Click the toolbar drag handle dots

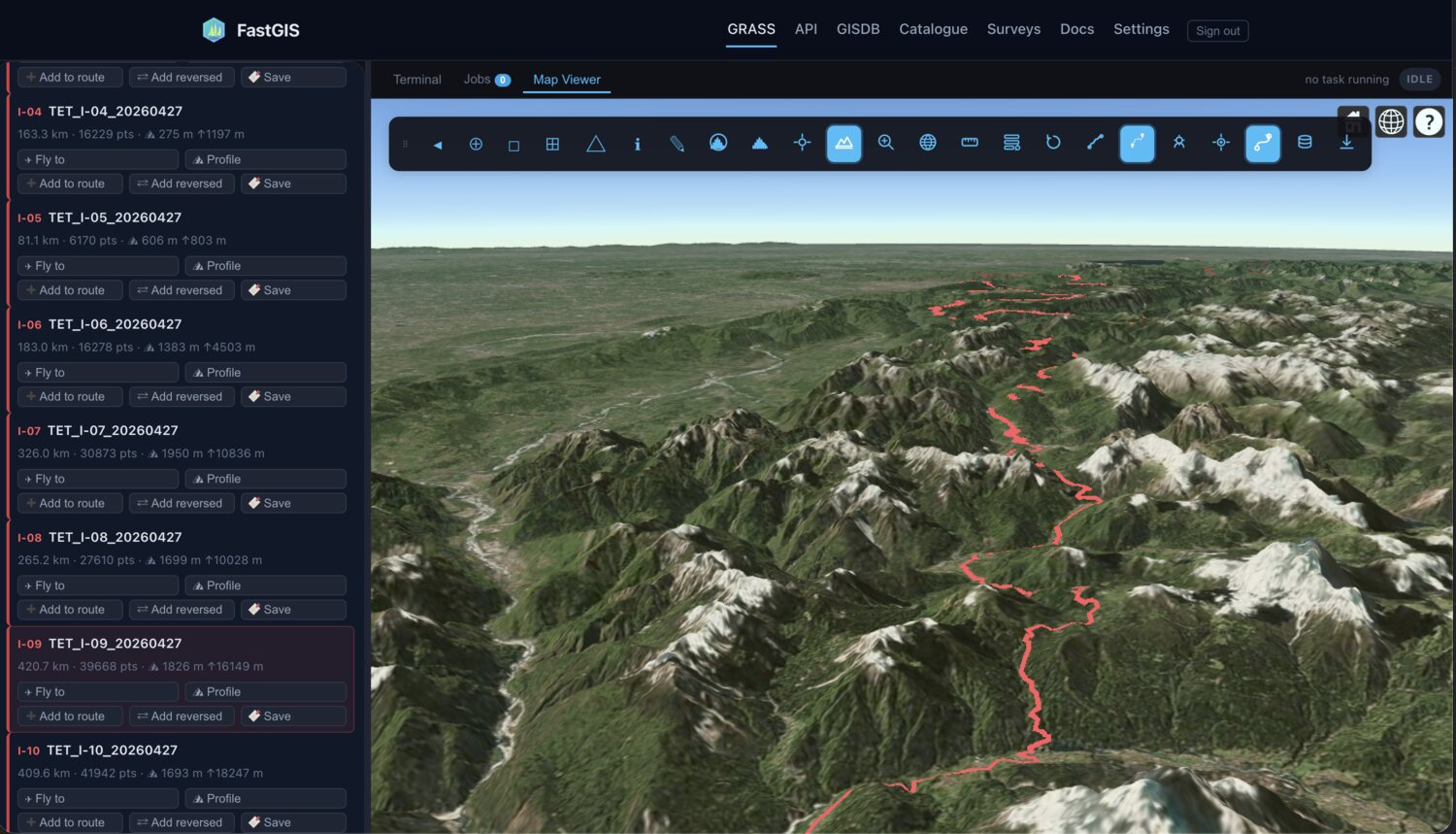pyautogui.click(x=405, y=144)
